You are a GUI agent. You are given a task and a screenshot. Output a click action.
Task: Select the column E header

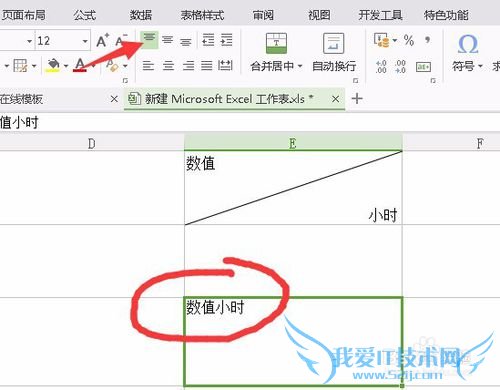(x=293, y=143)
